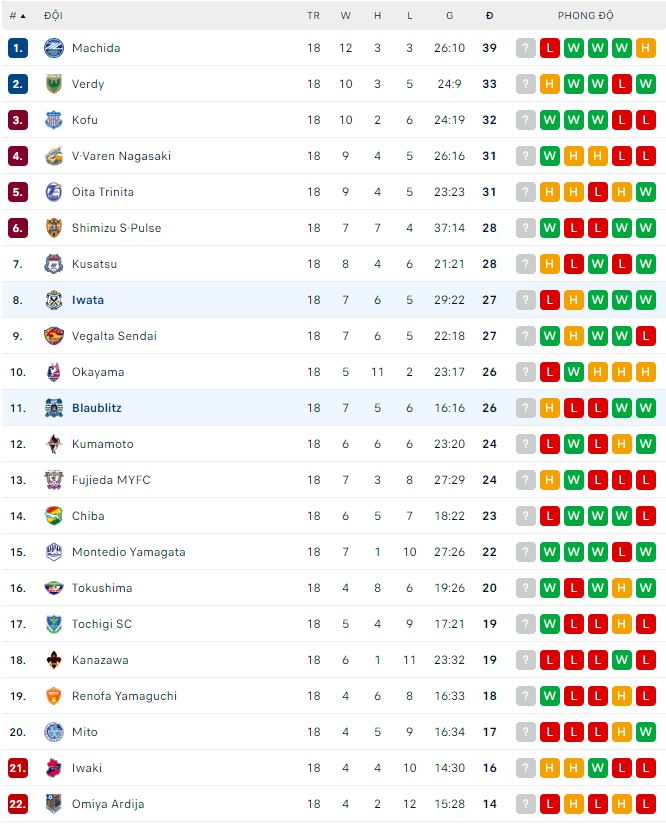Click the PHONG ĐỘ form column header
This screenshot has height=826, width=666.
(586, 16)
